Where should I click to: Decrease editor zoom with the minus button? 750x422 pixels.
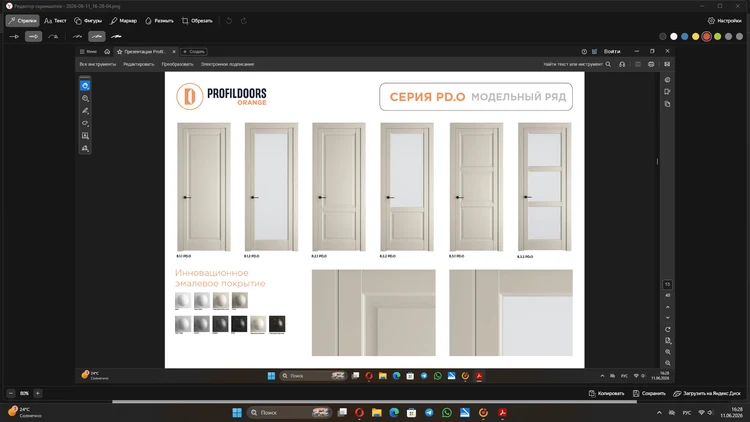[11, 393]
